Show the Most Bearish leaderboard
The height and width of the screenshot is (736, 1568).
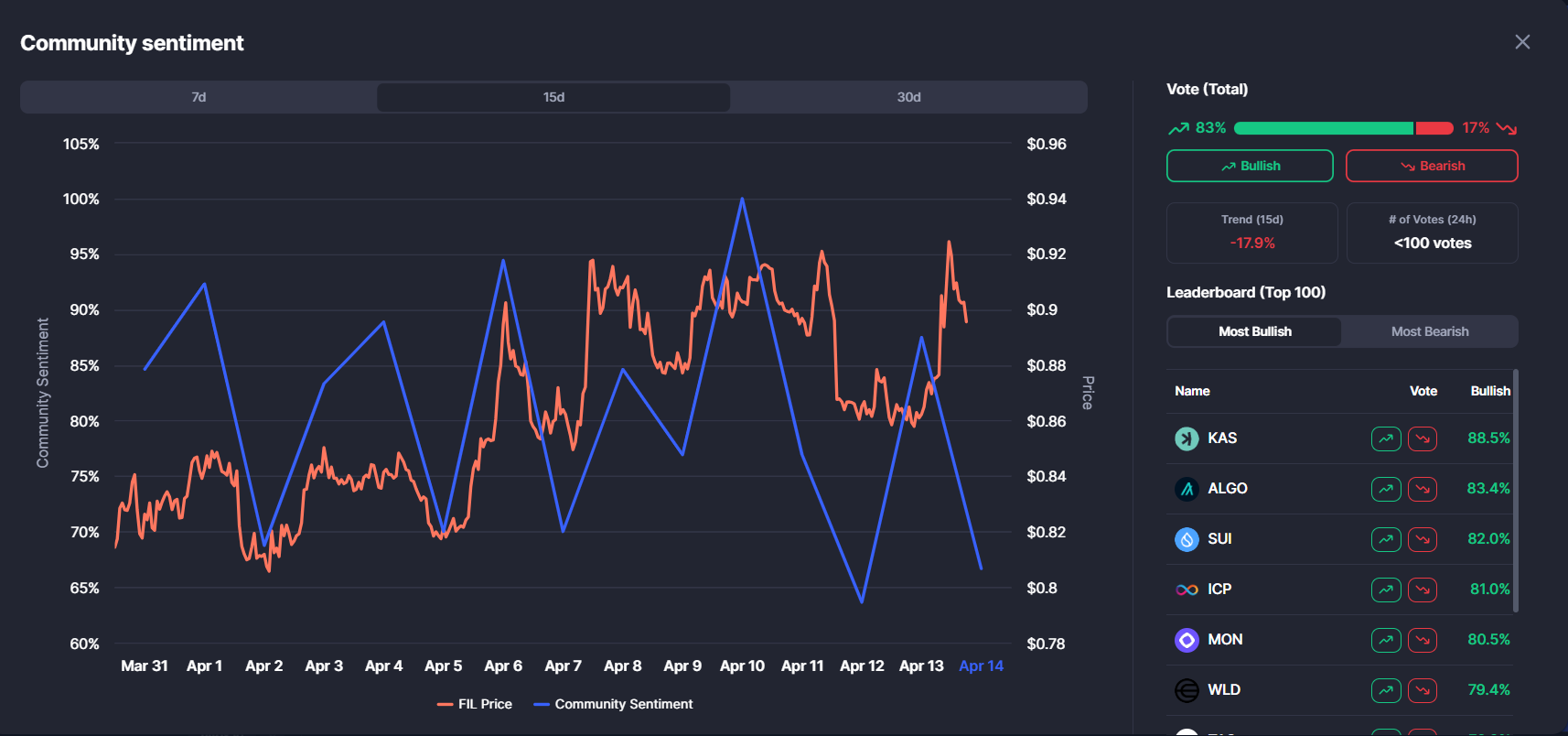(1429, 331)
